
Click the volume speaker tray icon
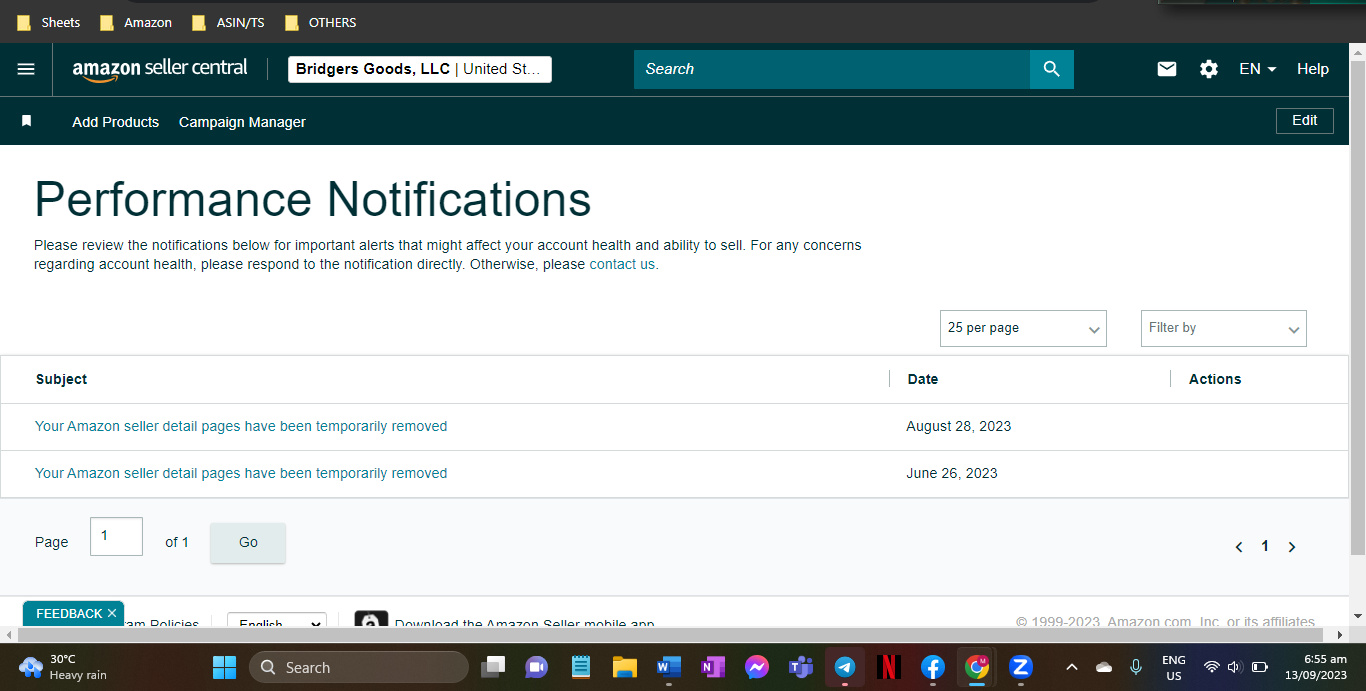click(x=1234, y=667)
